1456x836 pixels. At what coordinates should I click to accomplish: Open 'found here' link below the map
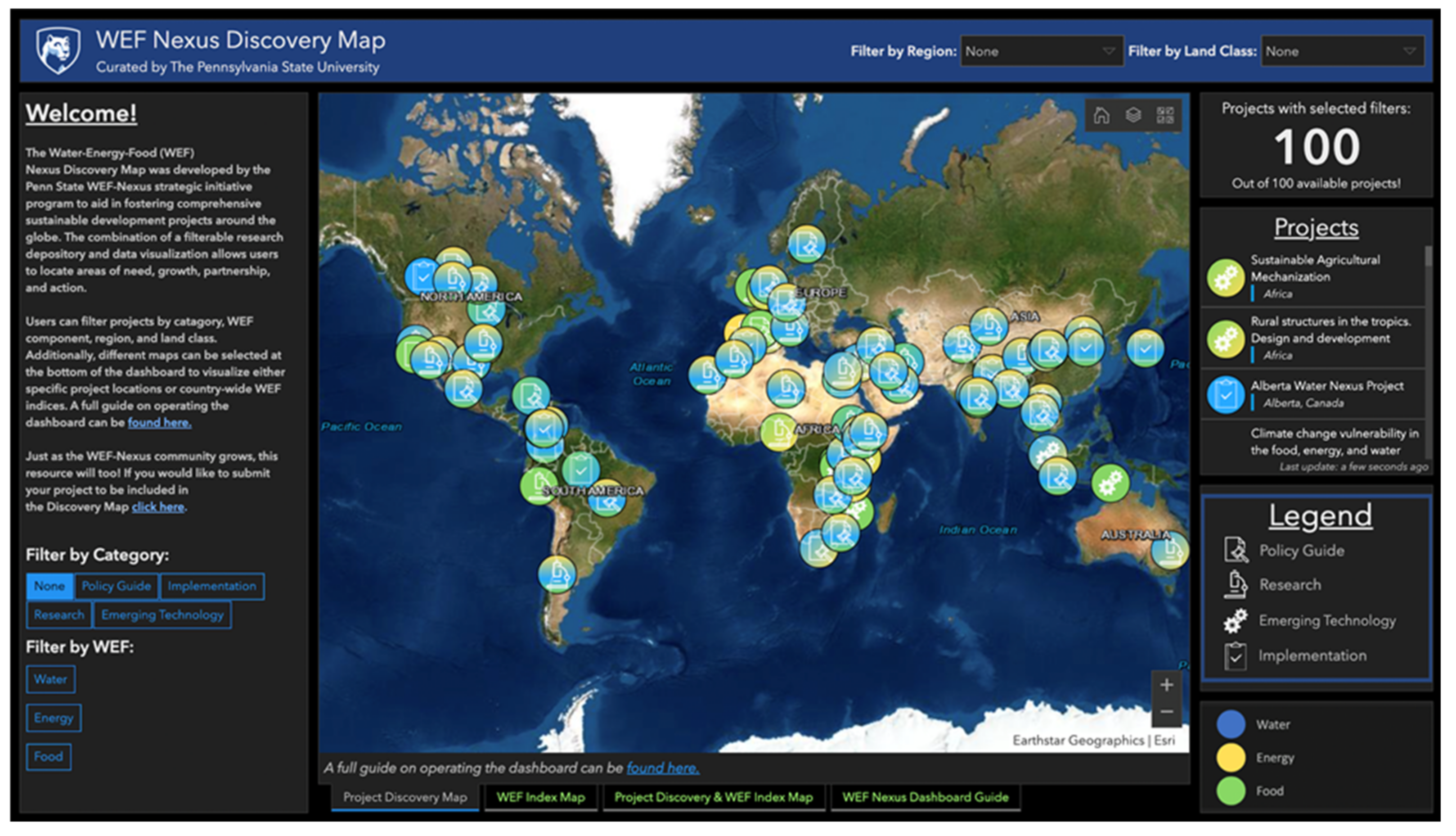tap(663, 768)
